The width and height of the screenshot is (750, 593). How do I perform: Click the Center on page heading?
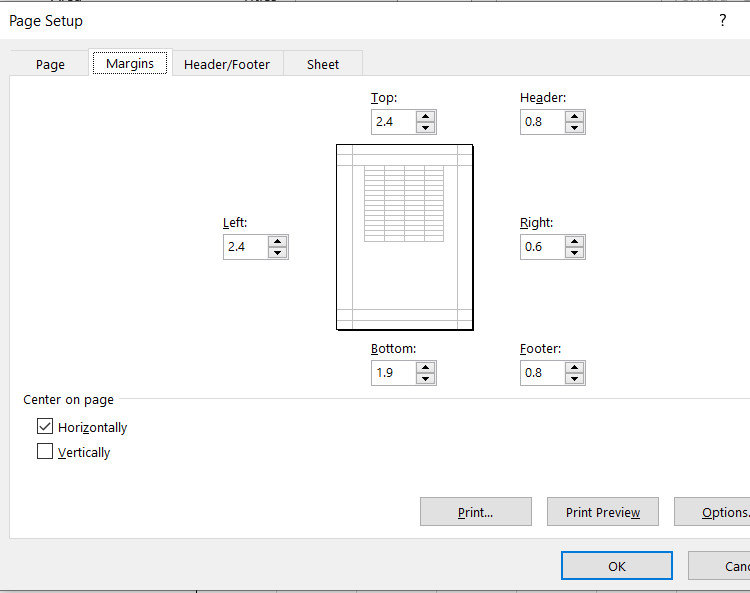click(68, 399)
